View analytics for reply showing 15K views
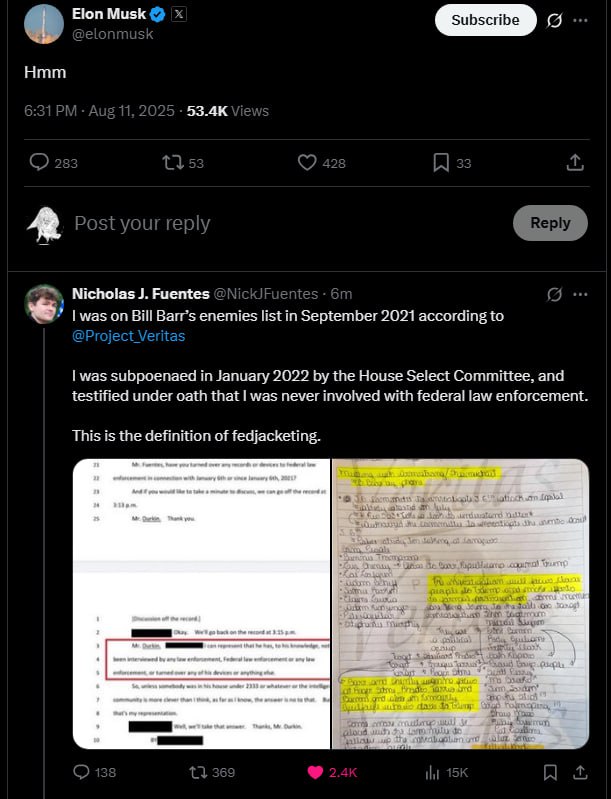This screenshot has width=611, height=799. coord(446,773)
